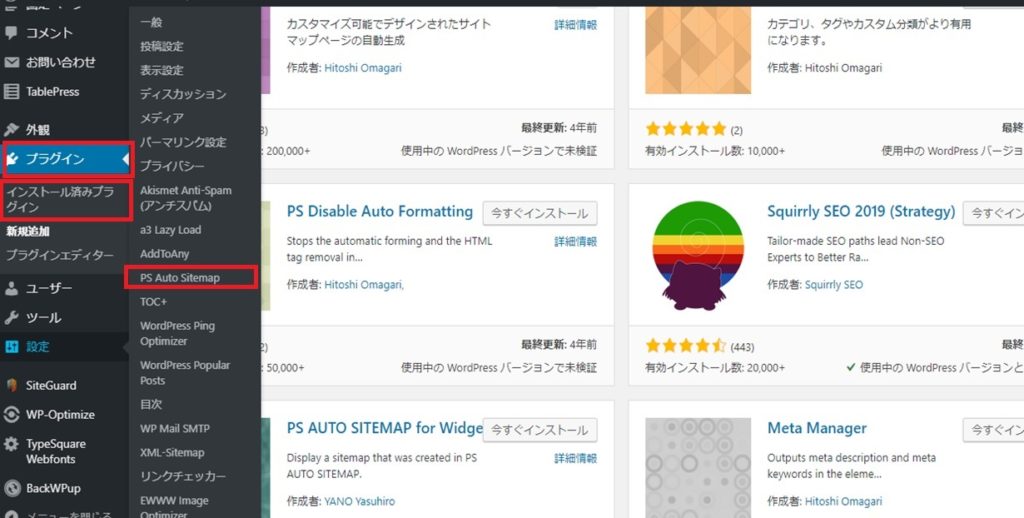Click the お問い合わせ envelope icon
Viewport: 1024px width, 518px height.
[11, 62]
